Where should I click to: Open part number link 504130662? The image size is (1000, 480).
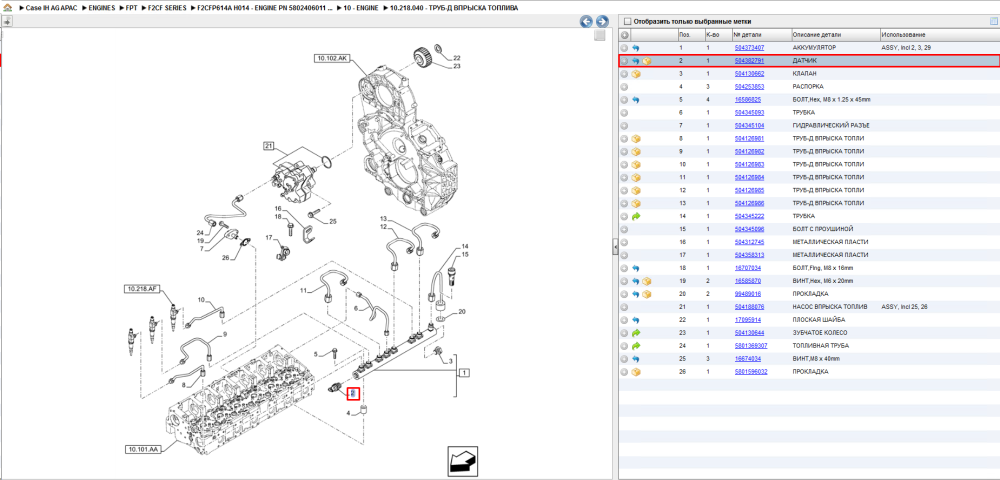[x=749, y=74]
